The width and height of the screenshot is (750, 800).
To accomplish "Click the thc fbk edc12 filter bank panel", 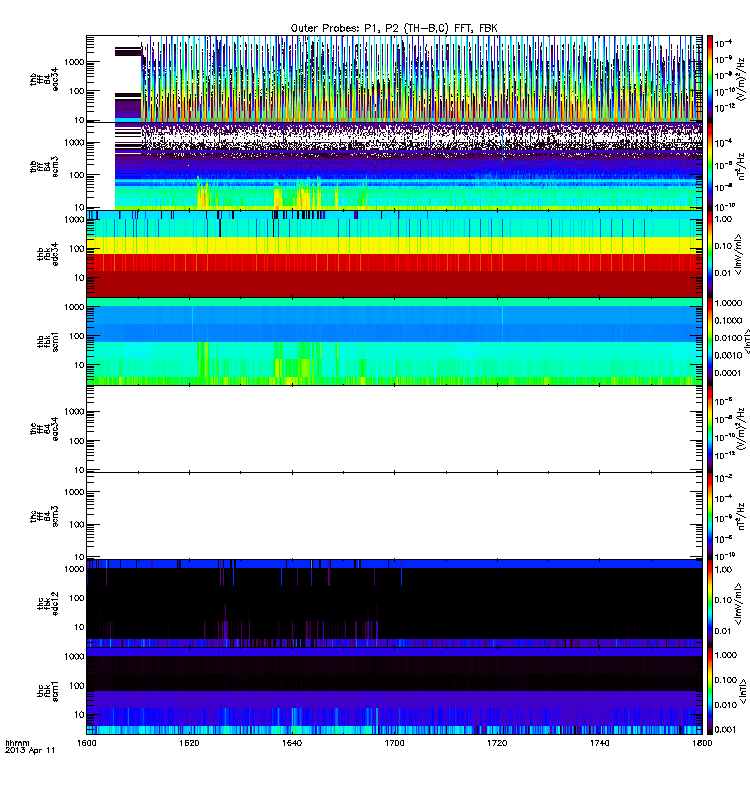I will [x=394, y=604].
